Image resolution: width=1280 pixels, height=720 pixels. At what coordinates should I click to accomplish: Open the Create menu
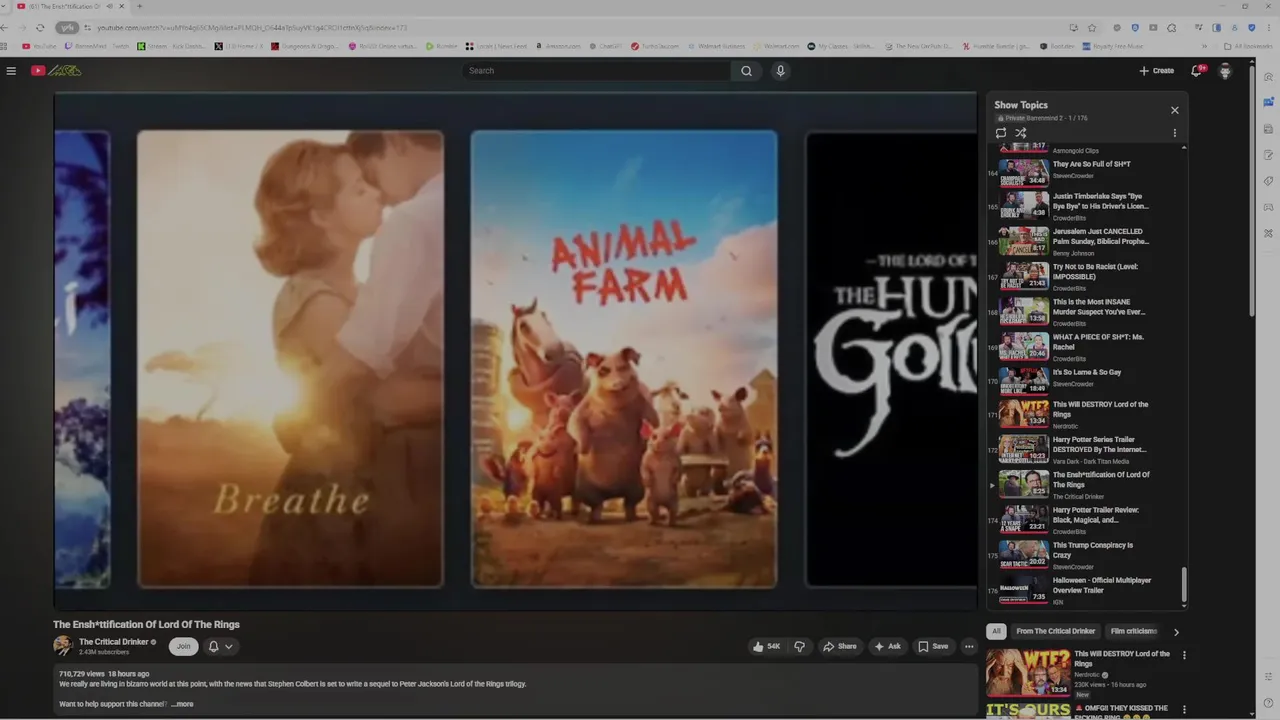point(1156,71)
